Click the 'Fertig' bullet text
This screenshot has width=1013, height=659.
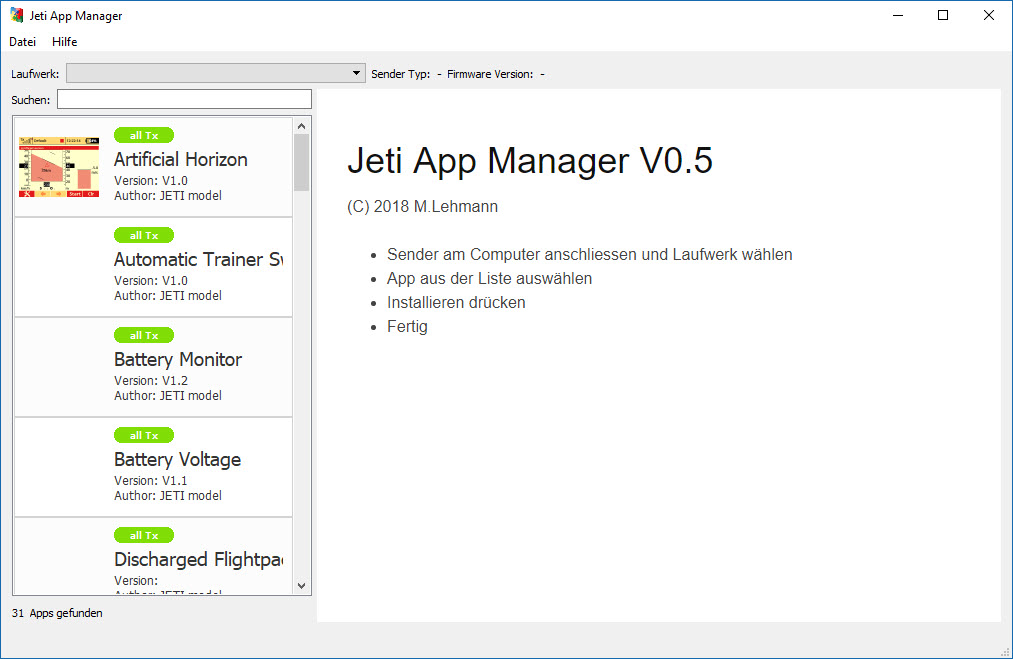point(407,326)
